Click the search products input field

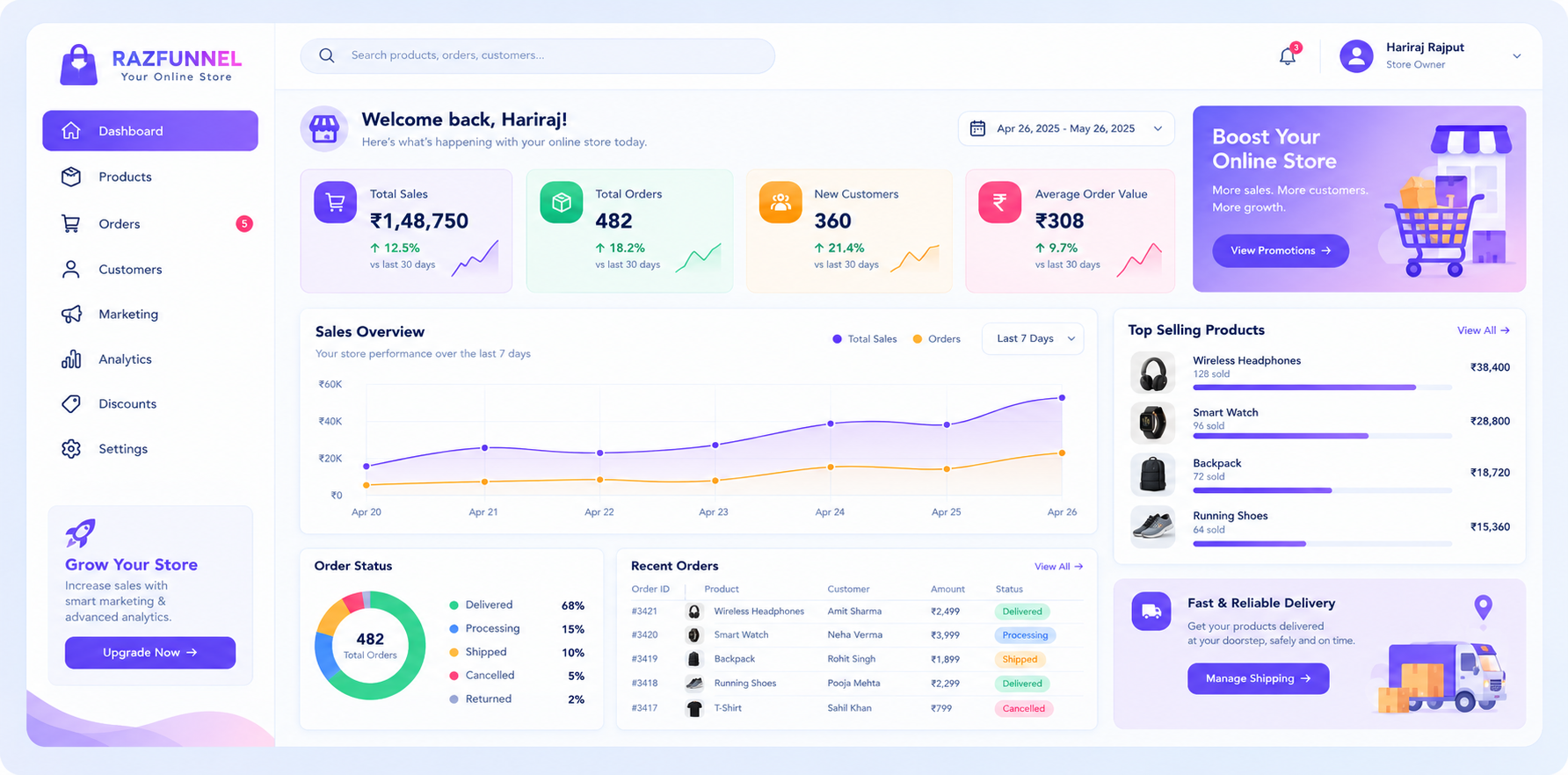click(x=538, y=55)
